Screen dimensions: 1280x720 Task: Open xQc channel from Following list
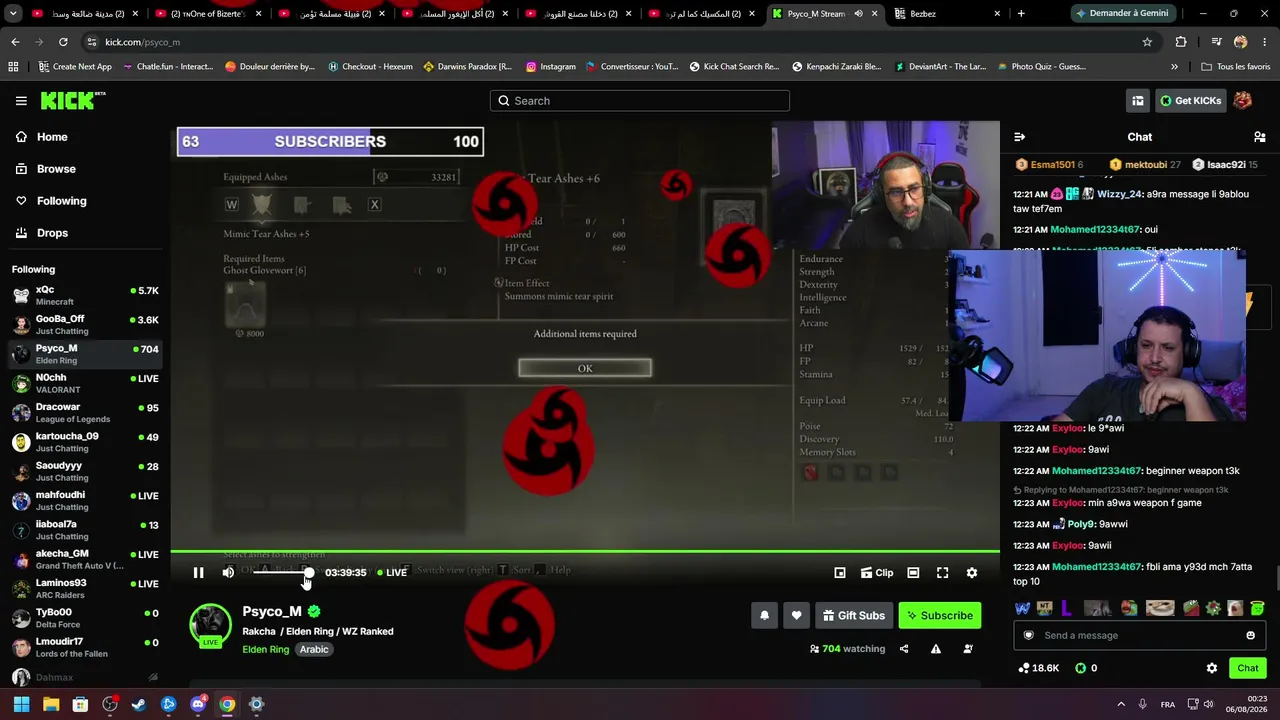point(85,295)
